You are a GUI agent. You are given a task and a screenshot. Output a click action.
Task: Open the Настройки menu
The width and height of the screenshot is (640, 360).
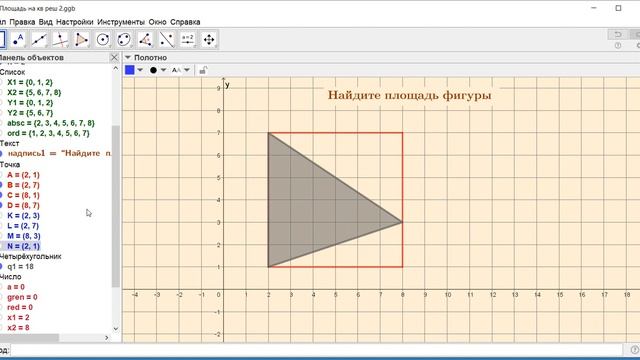pyautogui.click(x=75, y=22)
